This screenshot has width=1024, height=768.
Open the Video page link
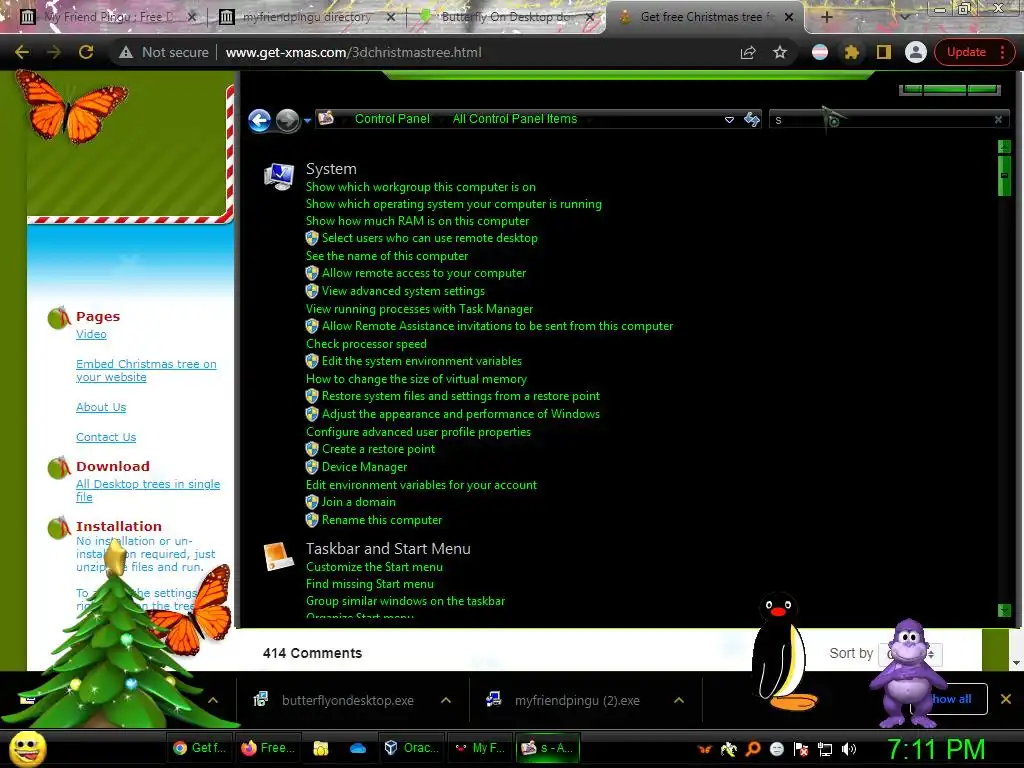click(x=91, y=334)
